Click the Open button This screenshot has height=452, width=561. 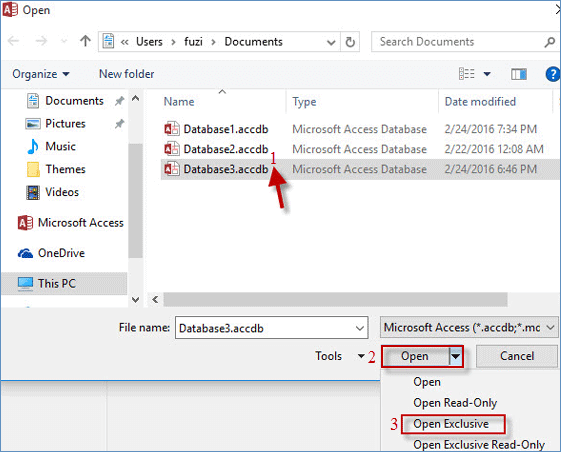(415, 356)
